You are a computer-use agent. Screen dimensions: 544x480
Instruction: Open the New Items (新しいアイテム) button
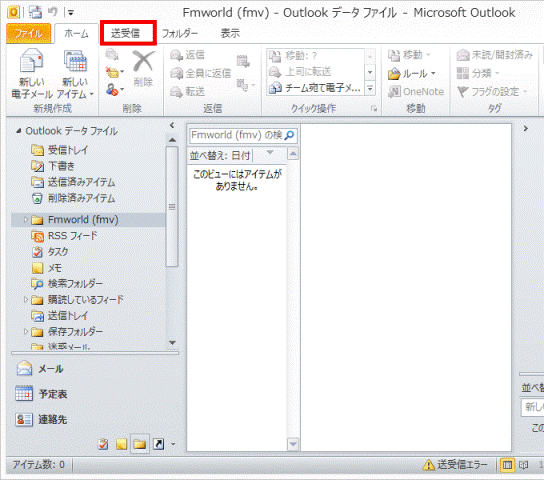pos(75,74)
